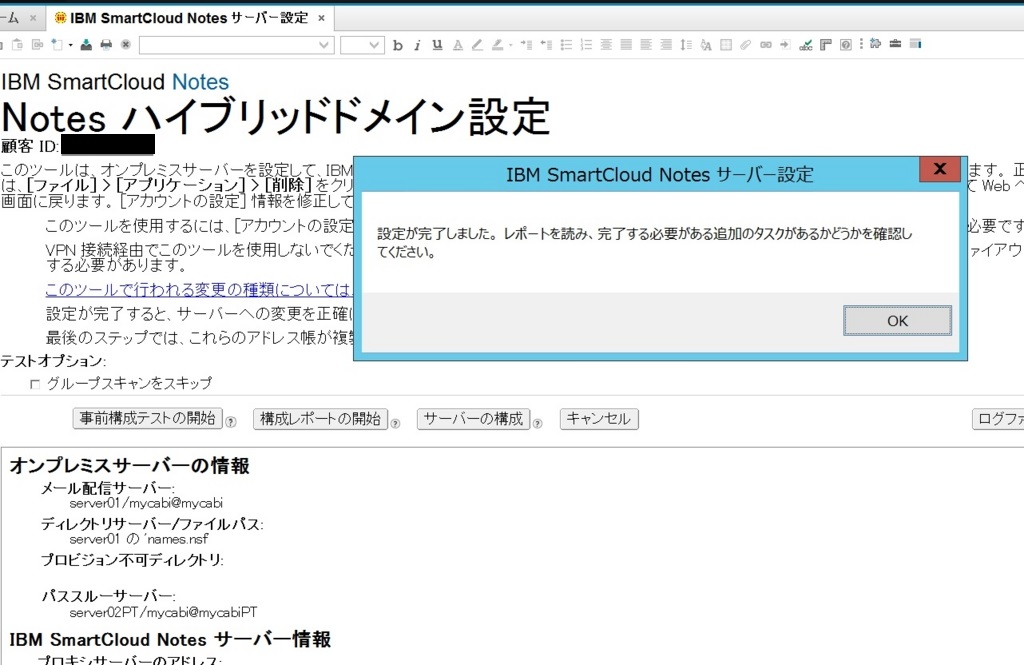Center align the paragraph
The width and height of the screenshot is (1024, 665).
pyautogui.click(x=606, y=45)
